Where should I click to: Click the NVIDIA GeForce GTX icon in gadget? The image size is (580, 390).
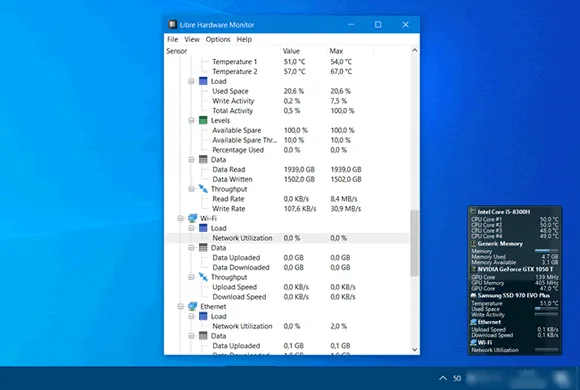coord(473,269)
